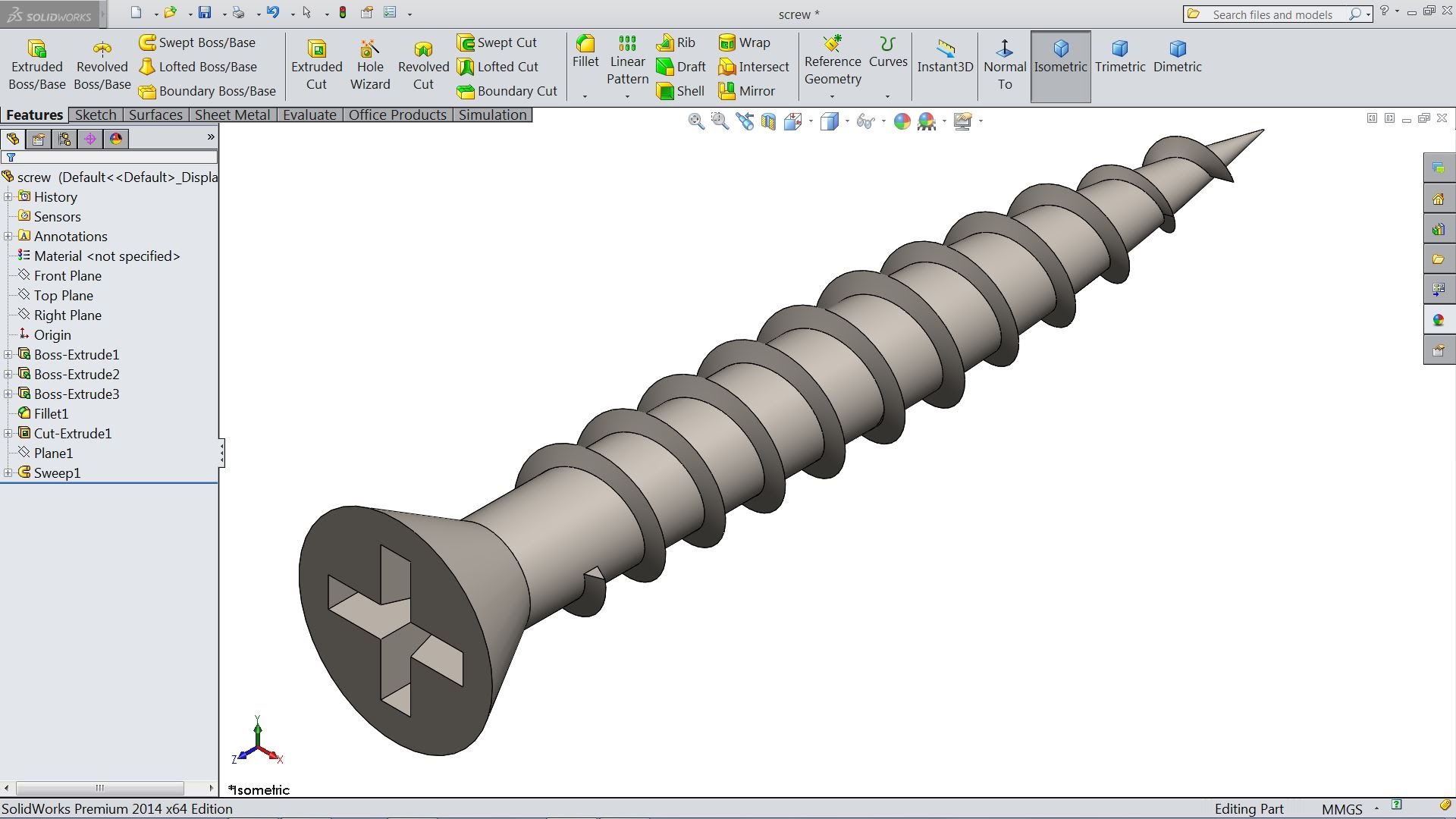
Task: Open the Shell feature tool
Action: click(x=680, y=91)
